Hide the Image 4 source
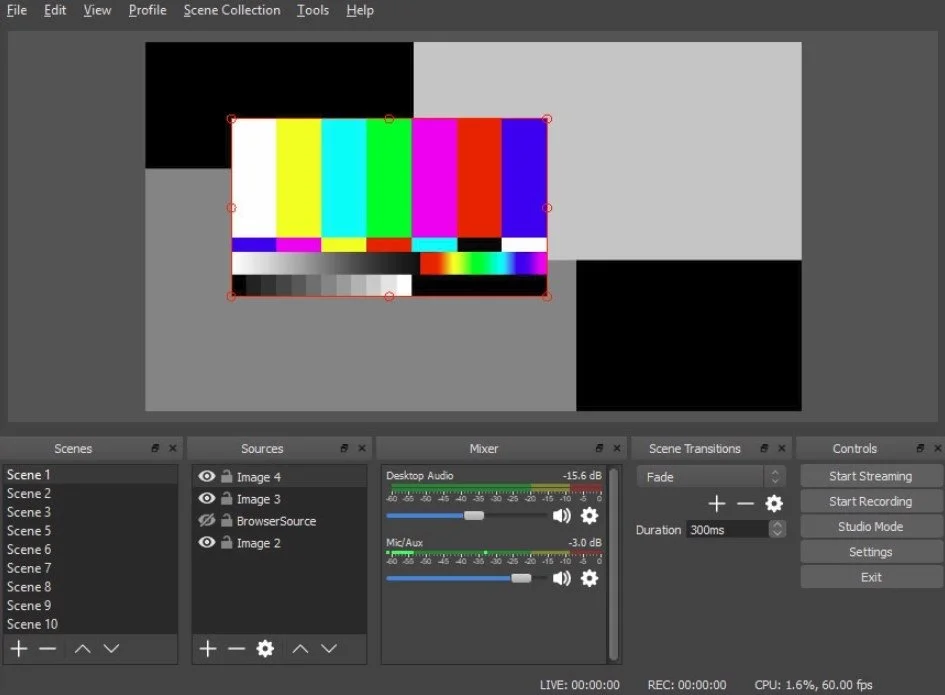945x695 pixels. pos(207,476)
